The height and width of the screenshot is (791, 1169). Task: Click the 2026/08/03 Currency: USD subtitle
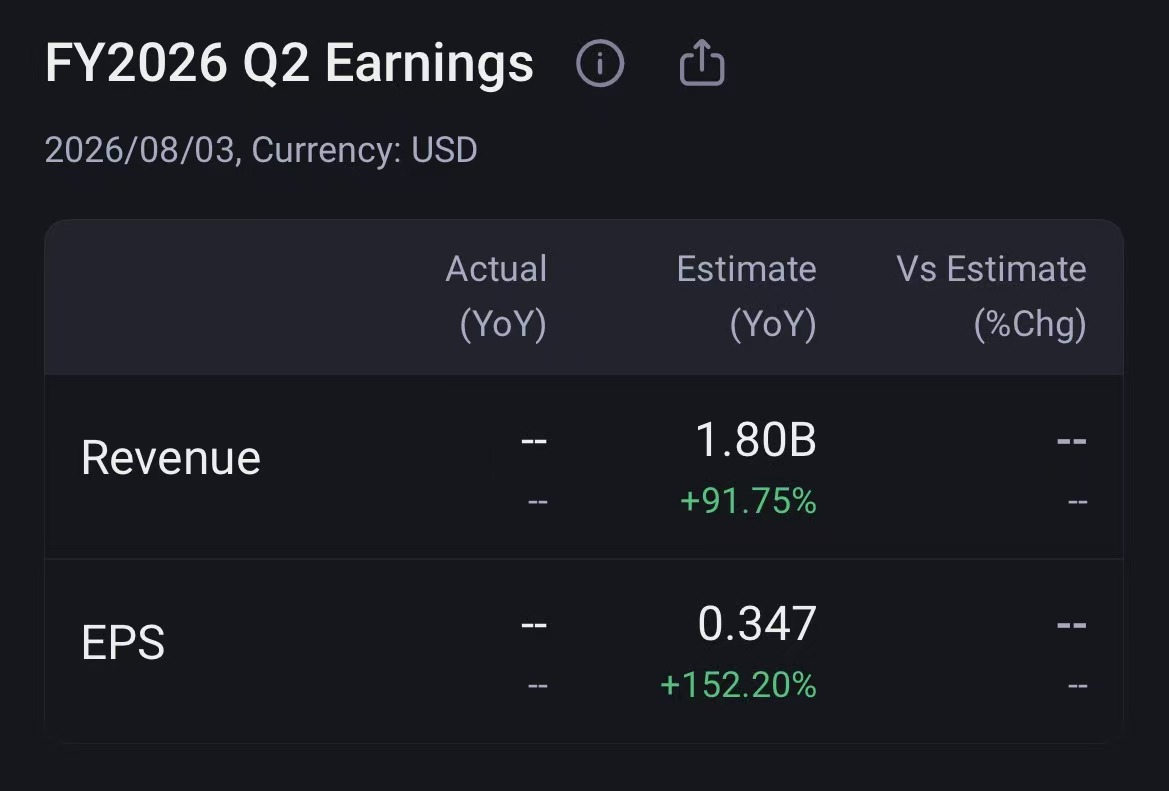(x=261, y=150)
